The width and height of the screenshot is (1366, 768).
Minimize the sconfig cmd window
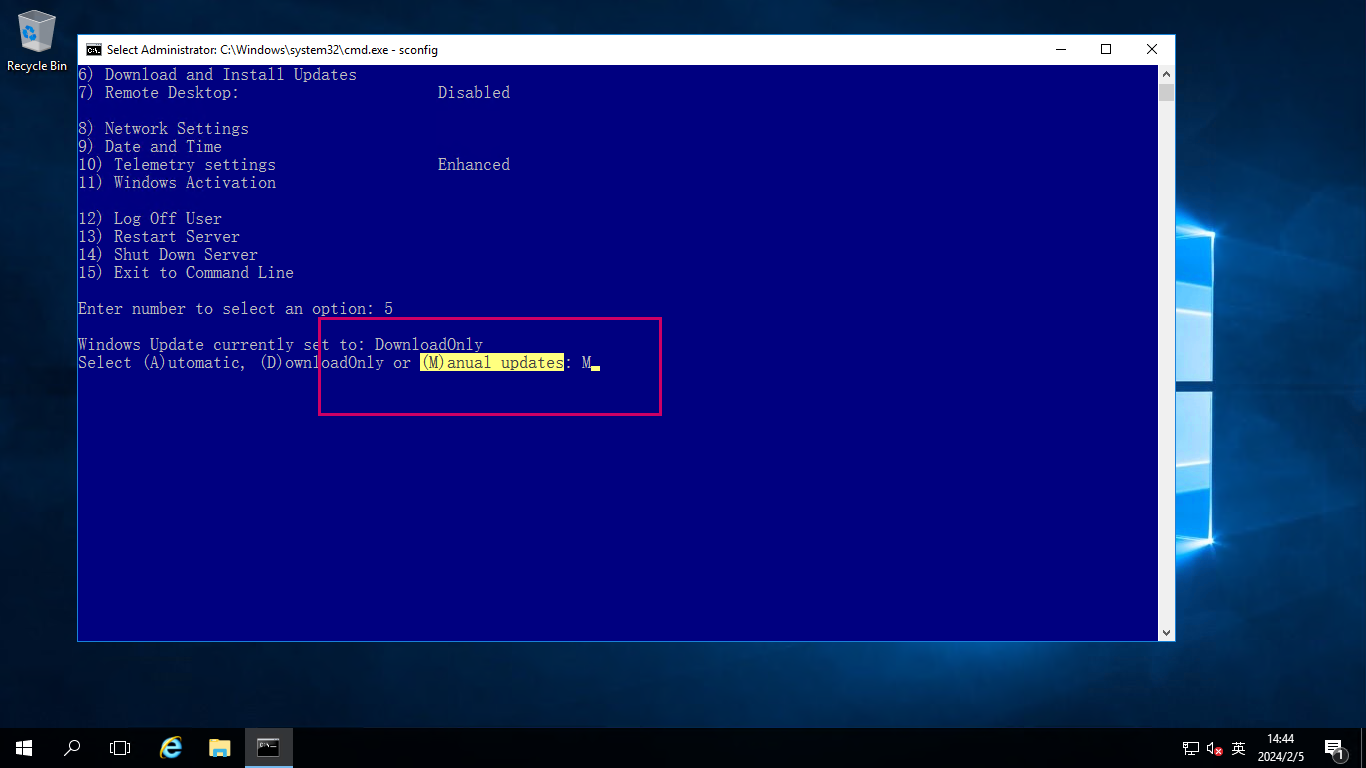pyautogui.click(x=1059, y=49)
